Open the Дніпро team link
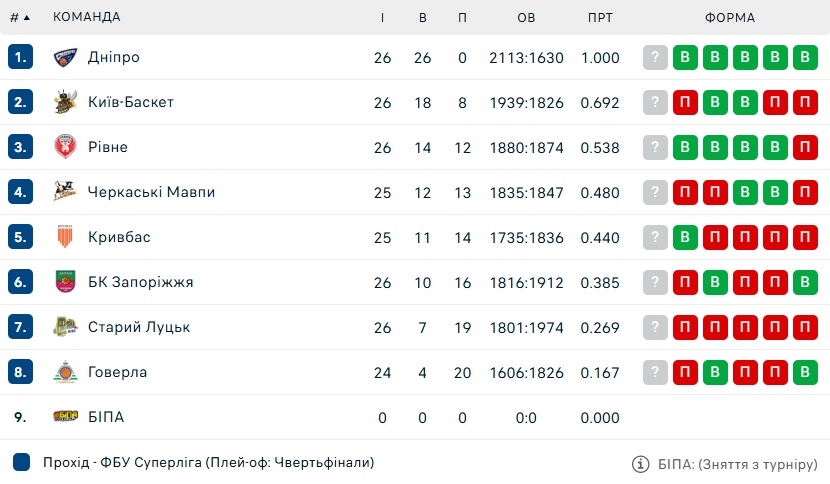Screen dimensions: 830x484 (114, 57)
